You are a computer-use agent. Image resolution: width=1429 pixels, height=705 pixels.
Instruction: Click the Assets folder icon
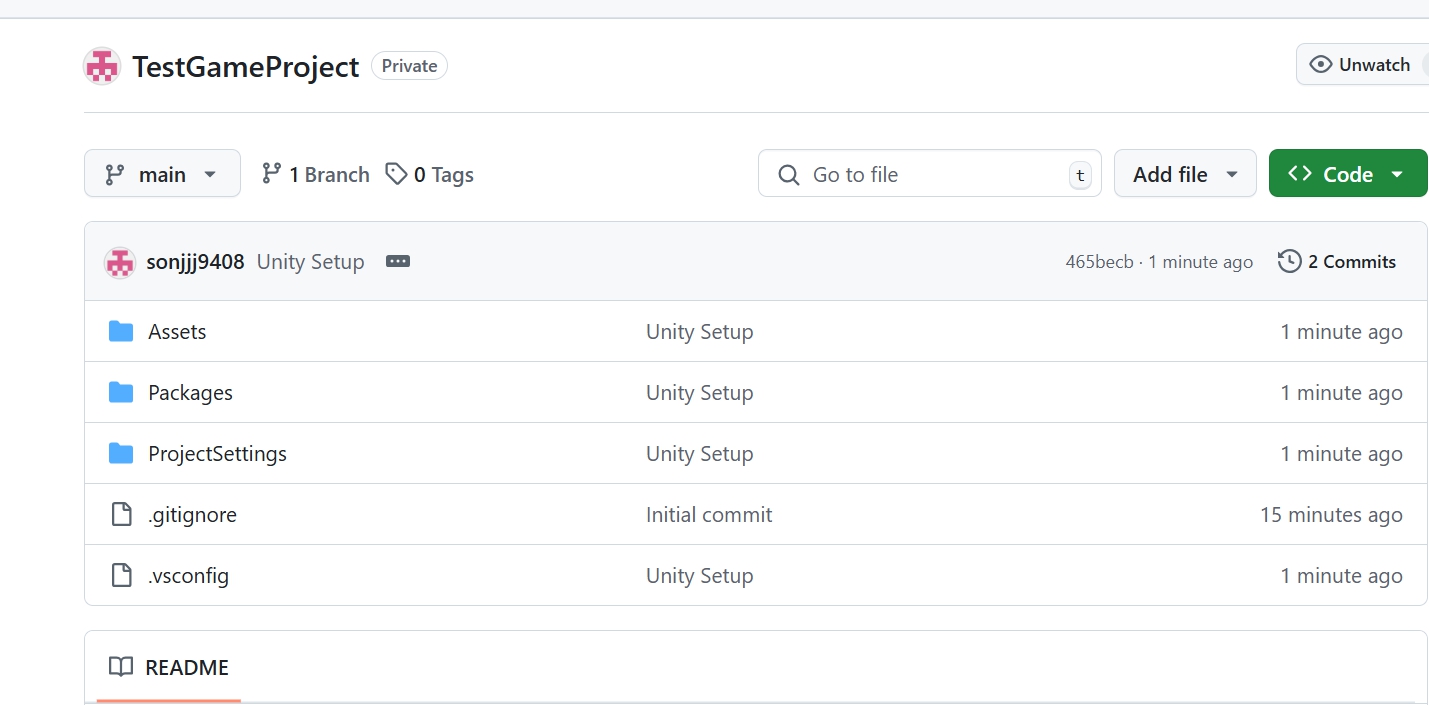pos(121,331)
